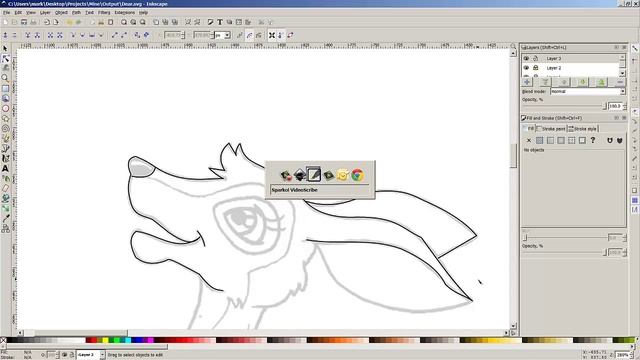This screenshot has width=640, height=360.
Task: Select the Pencil freehand tool
Action: [x=5, y=138]
